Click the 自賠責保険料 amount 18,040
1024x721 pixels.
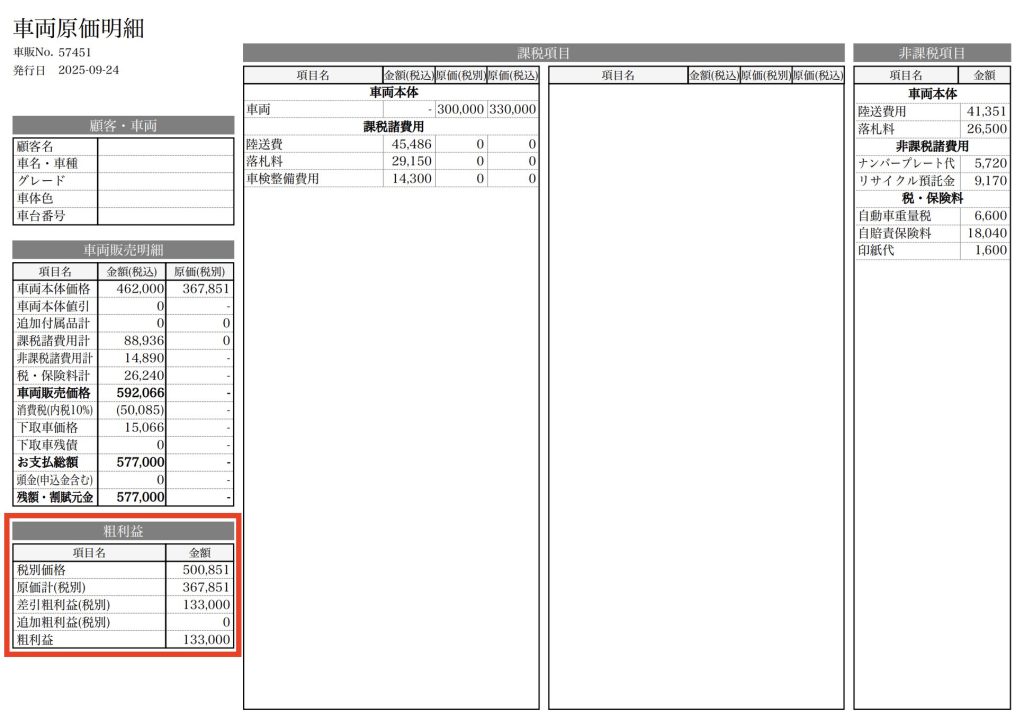[985, 233]
